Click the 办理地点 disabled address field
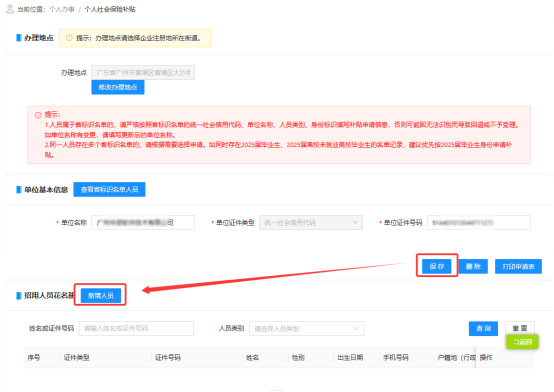This screenshot has width=554, height=392. 143,72
